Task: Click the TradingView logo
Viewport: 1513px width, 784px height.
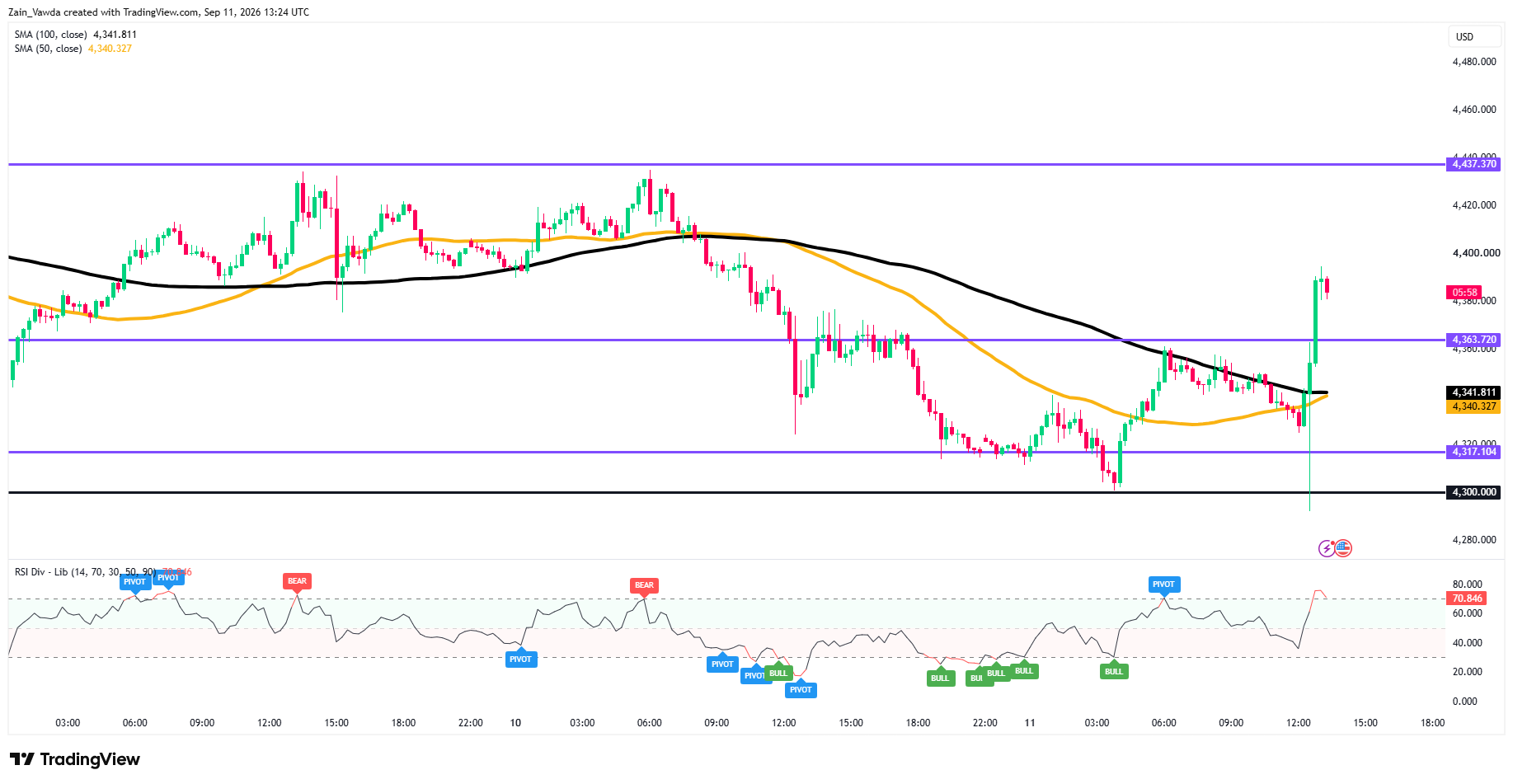Action: click(x=75, y=759)
